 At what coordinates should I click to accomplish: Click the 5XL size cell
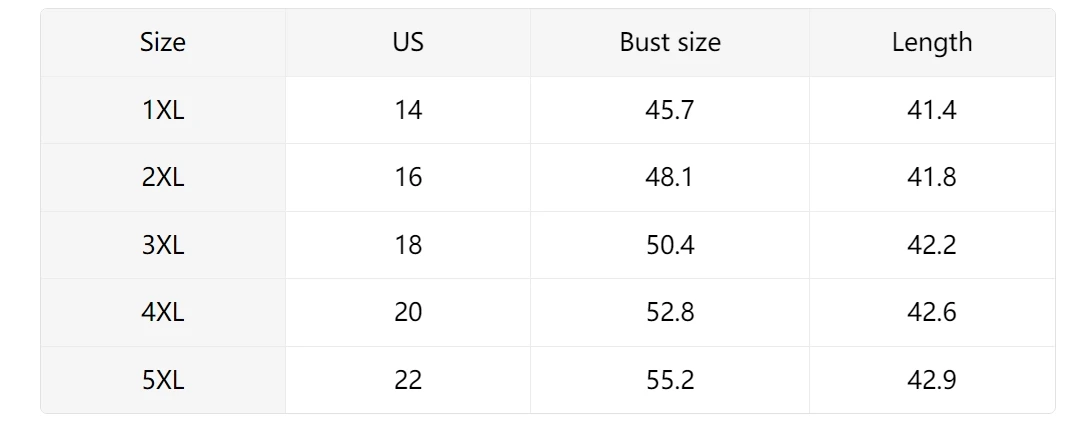163,380
